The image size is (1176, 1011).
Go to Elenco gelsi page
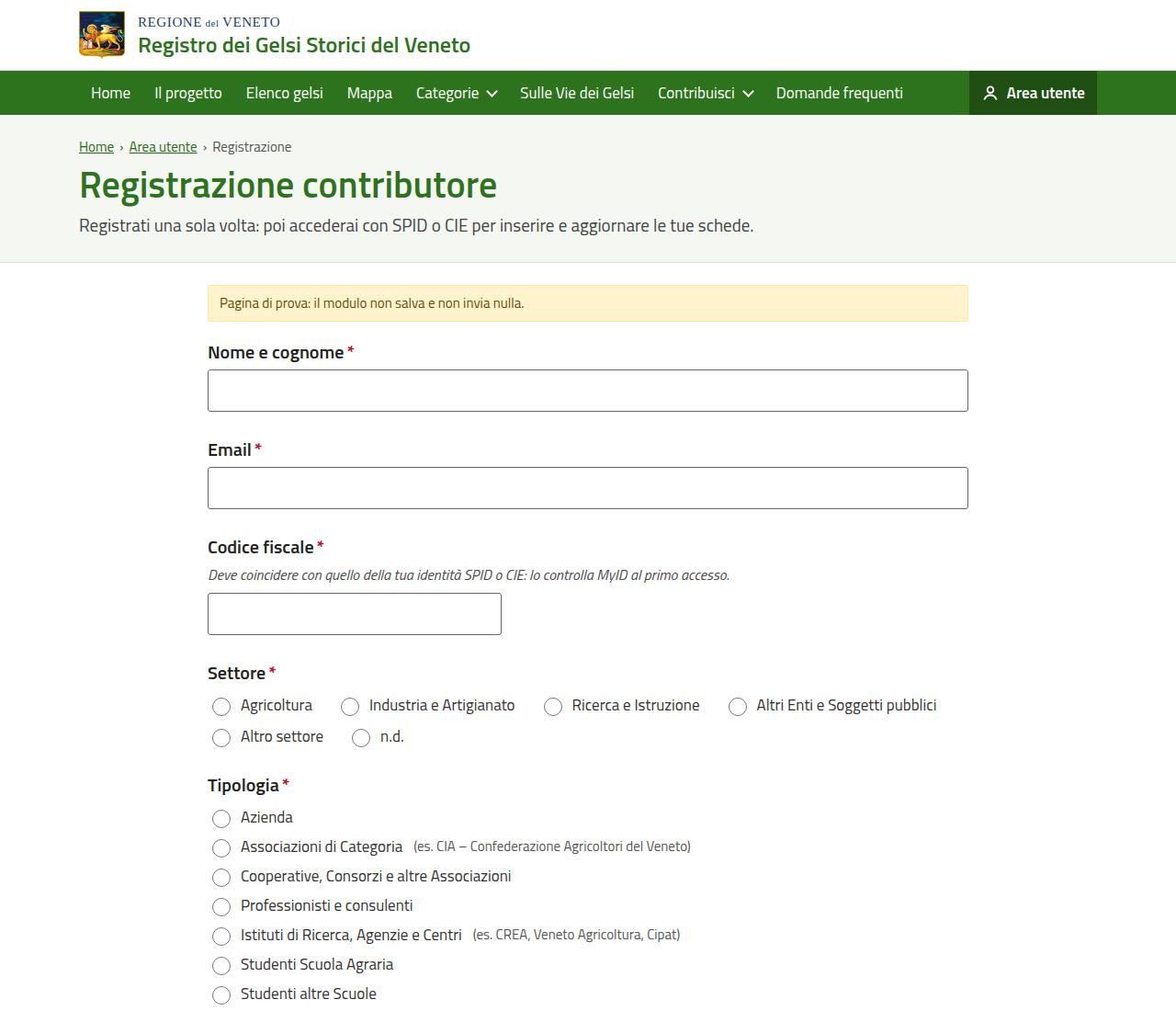(285, 93)
